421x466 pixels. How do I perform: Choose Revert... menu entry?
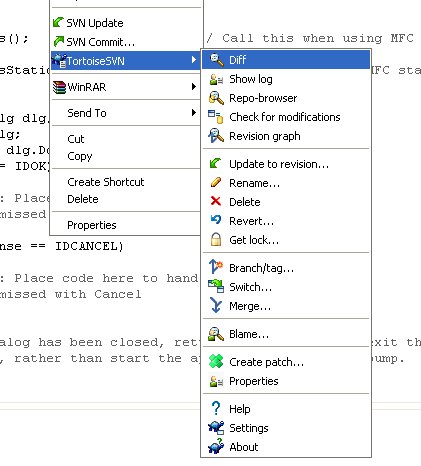tap(286, 221)
